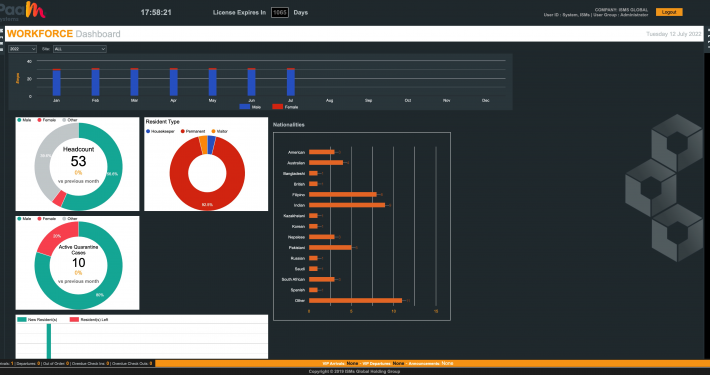710x375 pixels.
Task: Click the Housekeeper legend marker in Resident Type
Action: 148,131
